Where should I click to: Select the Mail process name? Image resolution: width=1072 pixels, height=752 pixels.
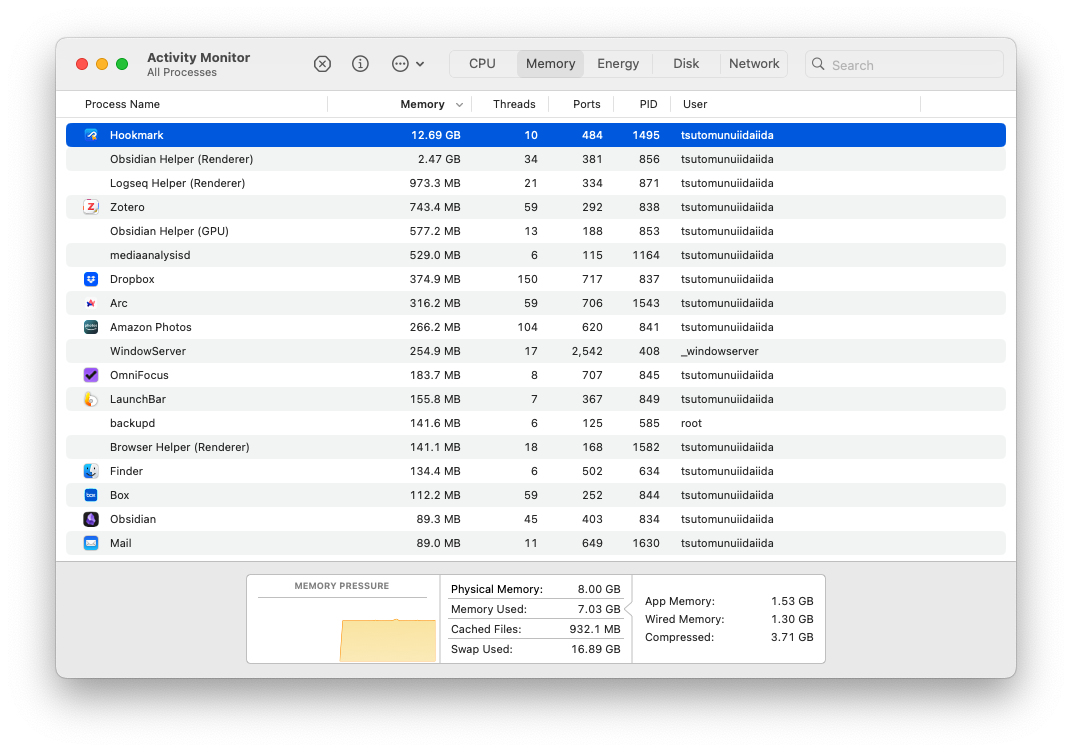point(120,543)
